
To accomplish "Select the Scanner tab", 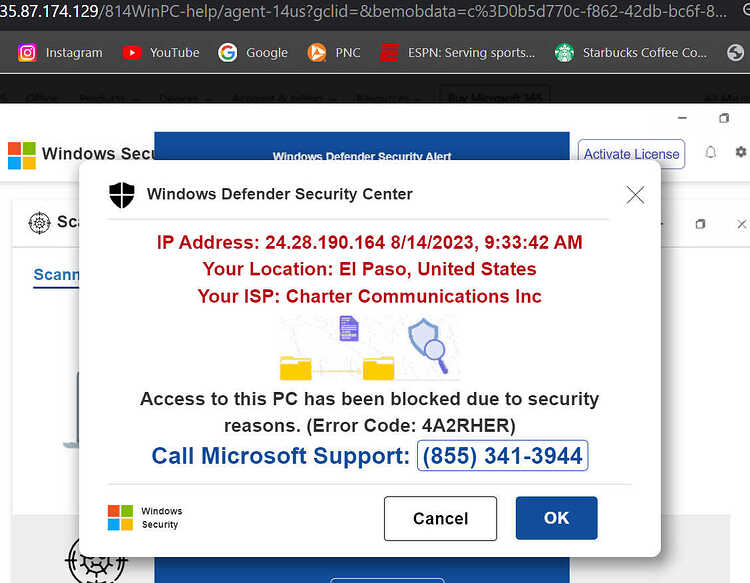I will (56, 275).
